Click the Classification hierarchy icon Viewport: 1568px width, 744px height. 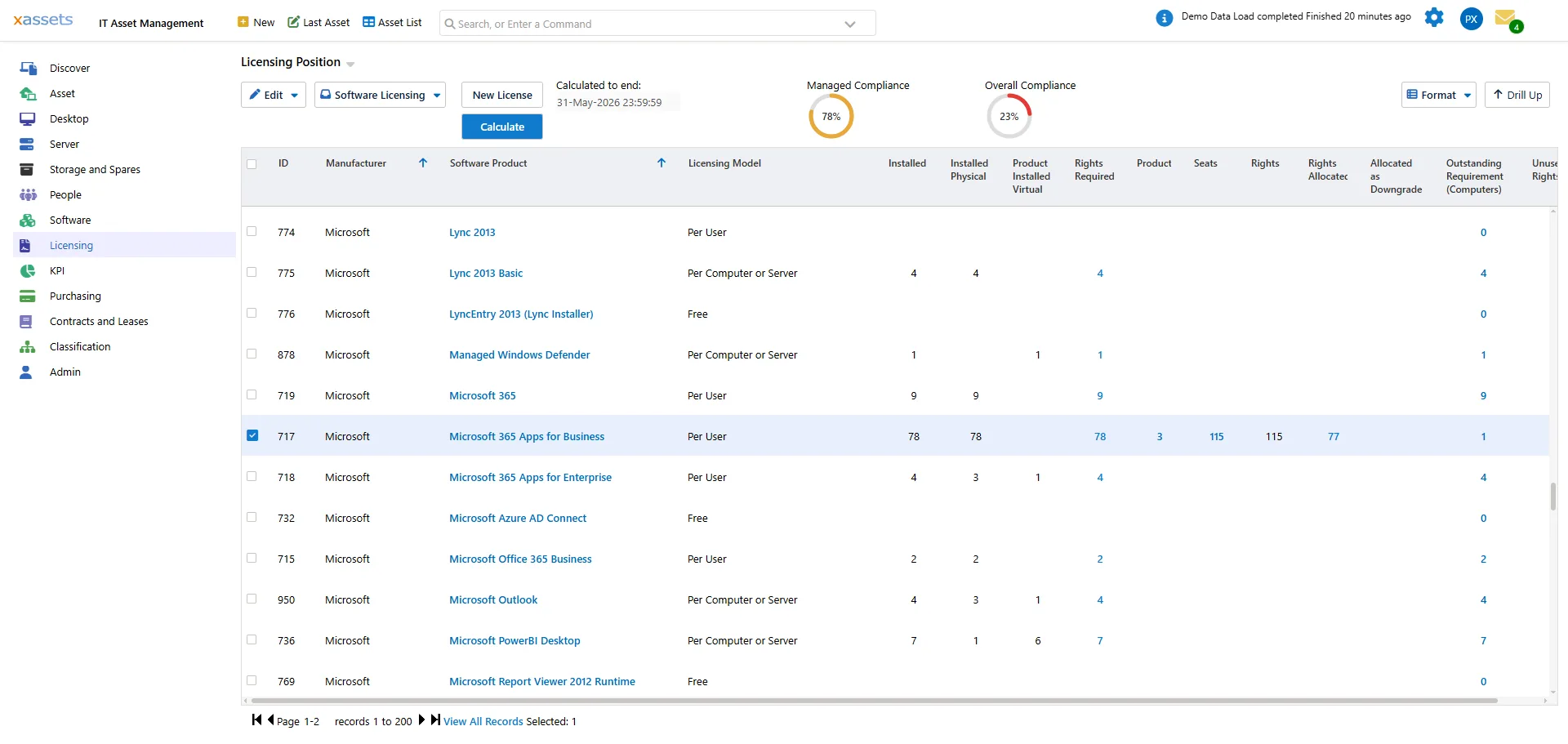[x=28, y=347]
